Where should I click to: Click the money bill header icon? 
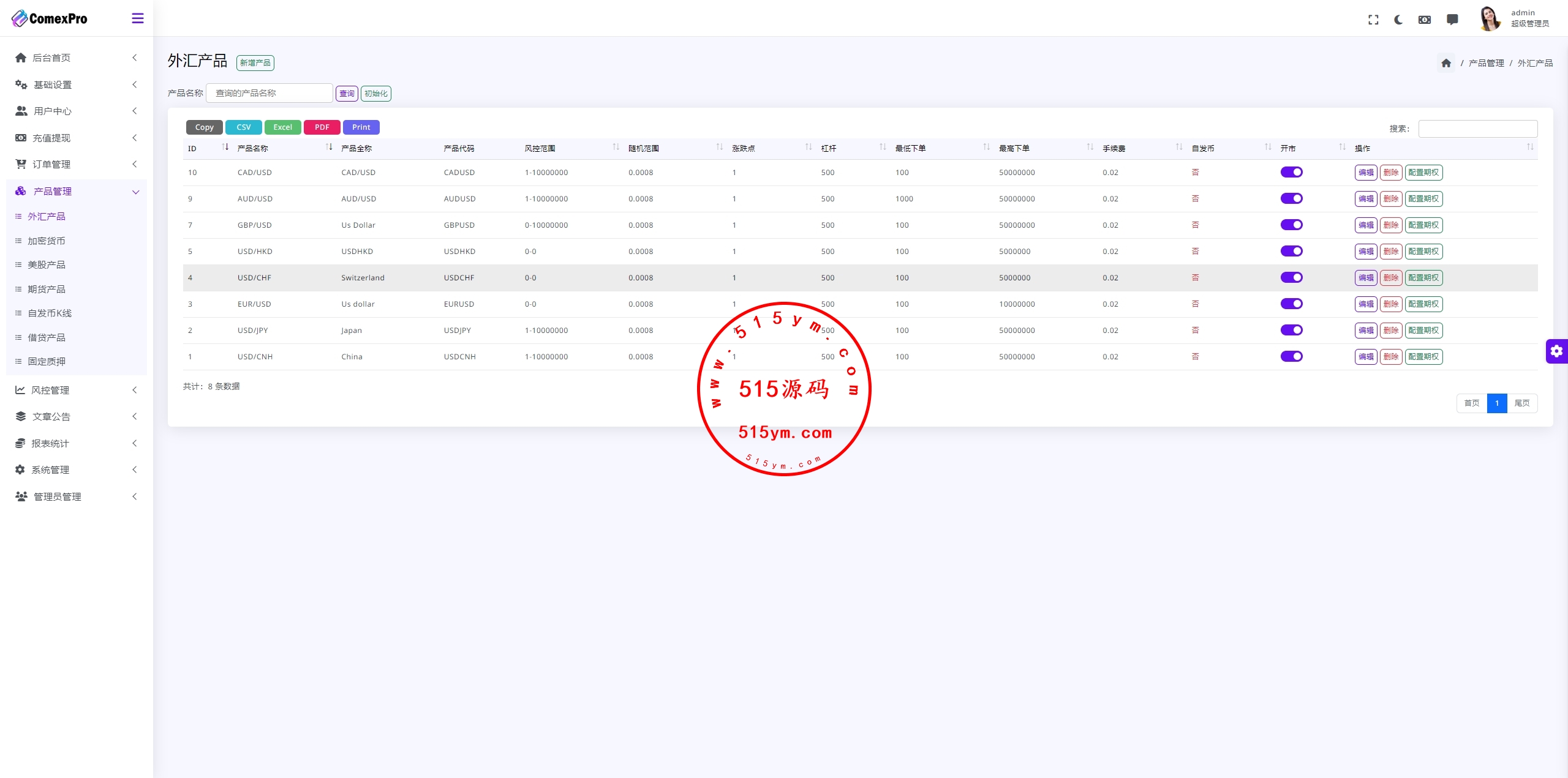click(x=1425, y=20)
